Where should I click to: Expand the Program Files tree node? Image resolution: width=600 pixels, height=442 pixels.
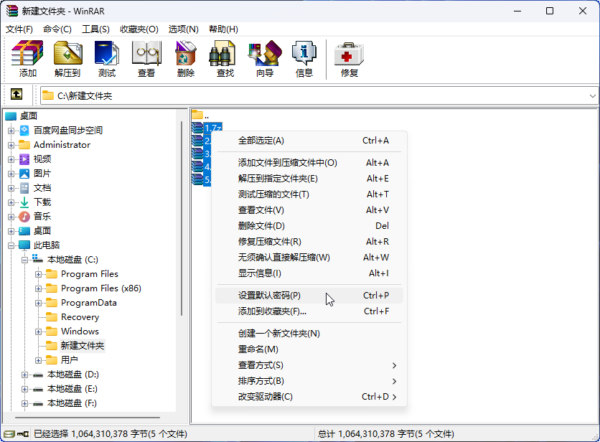(39, 274)
